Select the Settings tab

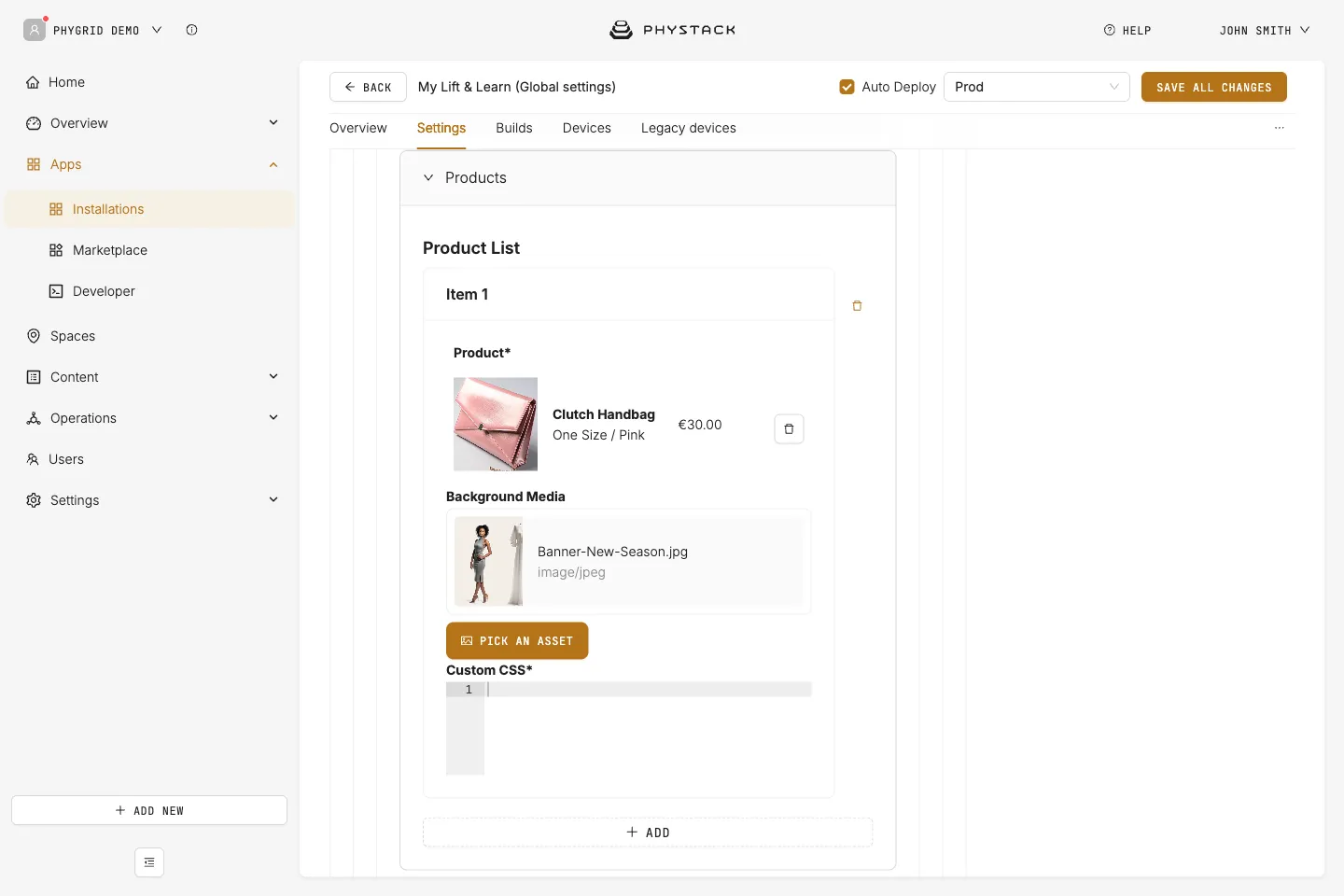tap(441, 128)
